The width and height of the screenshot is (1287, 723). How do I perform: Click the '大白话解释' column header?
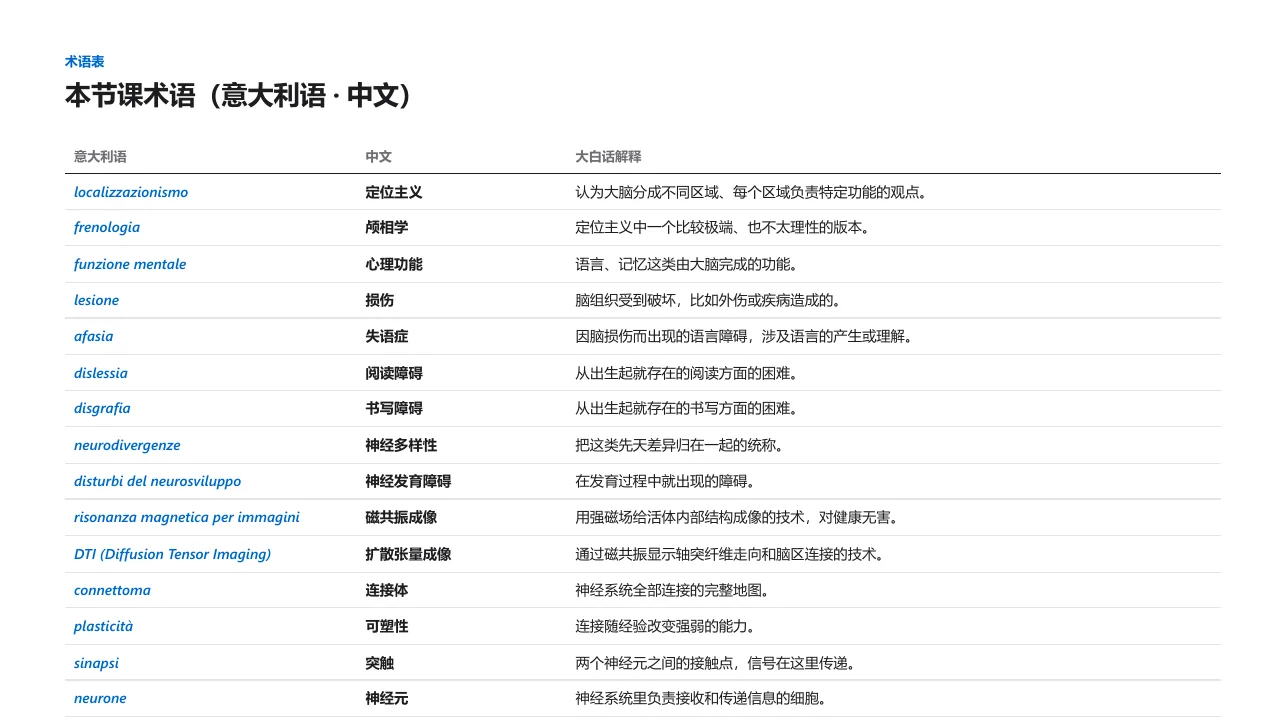click(608, 157)
